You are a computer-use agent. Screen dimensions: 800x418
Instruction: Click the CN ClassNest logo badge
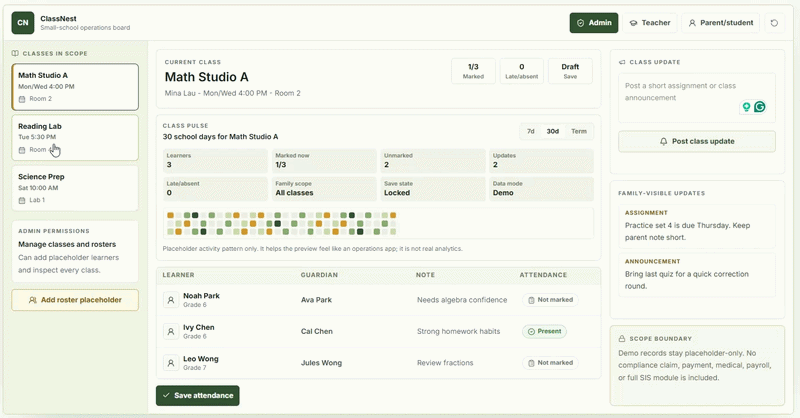point(23,22)
